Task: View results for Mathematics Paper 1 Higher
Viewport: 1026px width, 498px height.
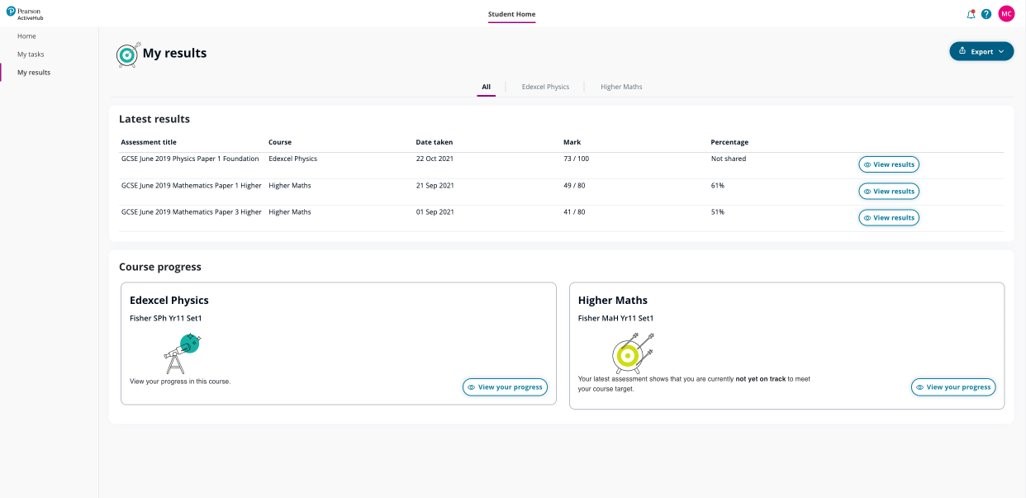Action: click(x=889, y=191)
